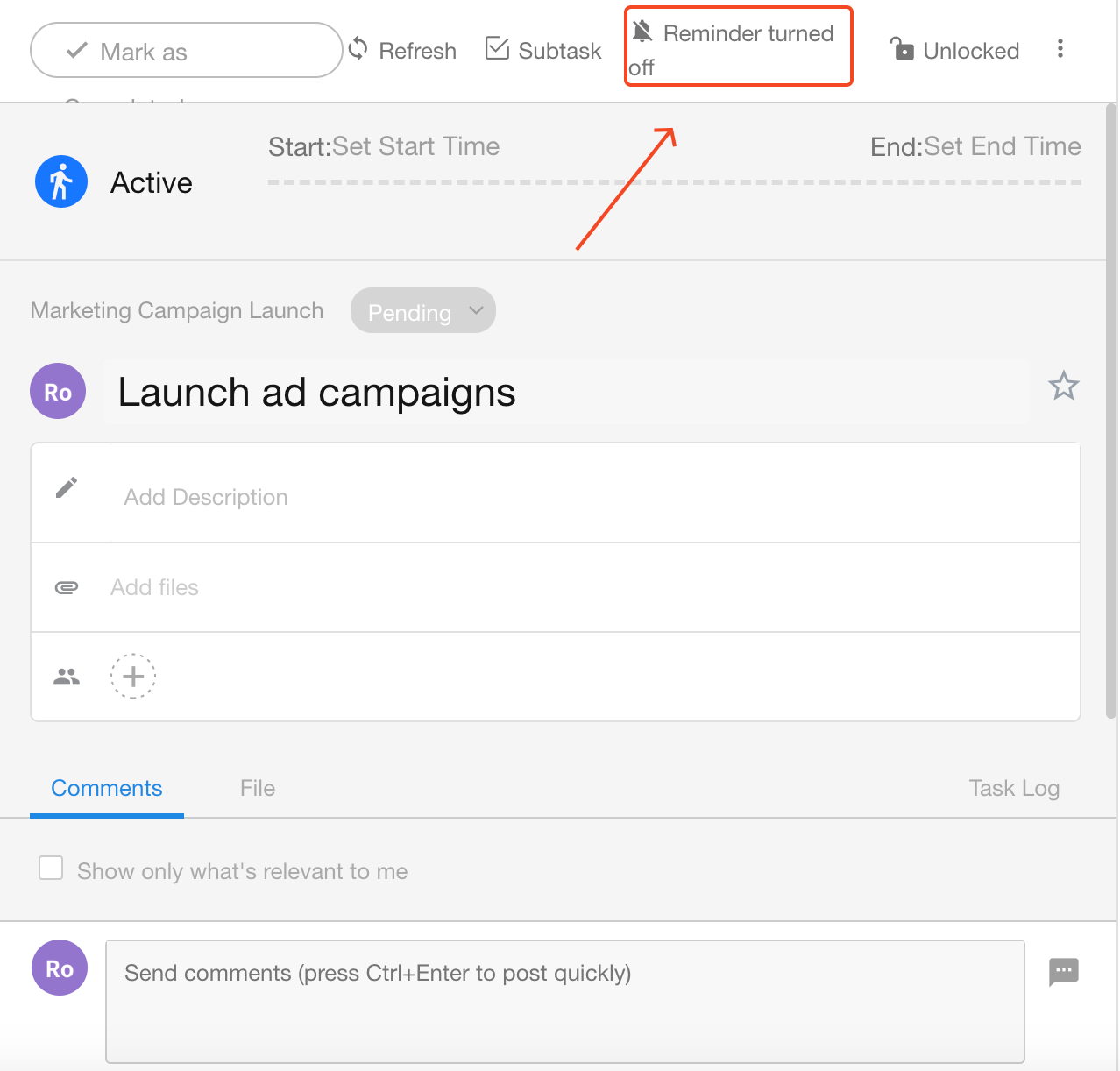Open the Task Log tab

1014,788
